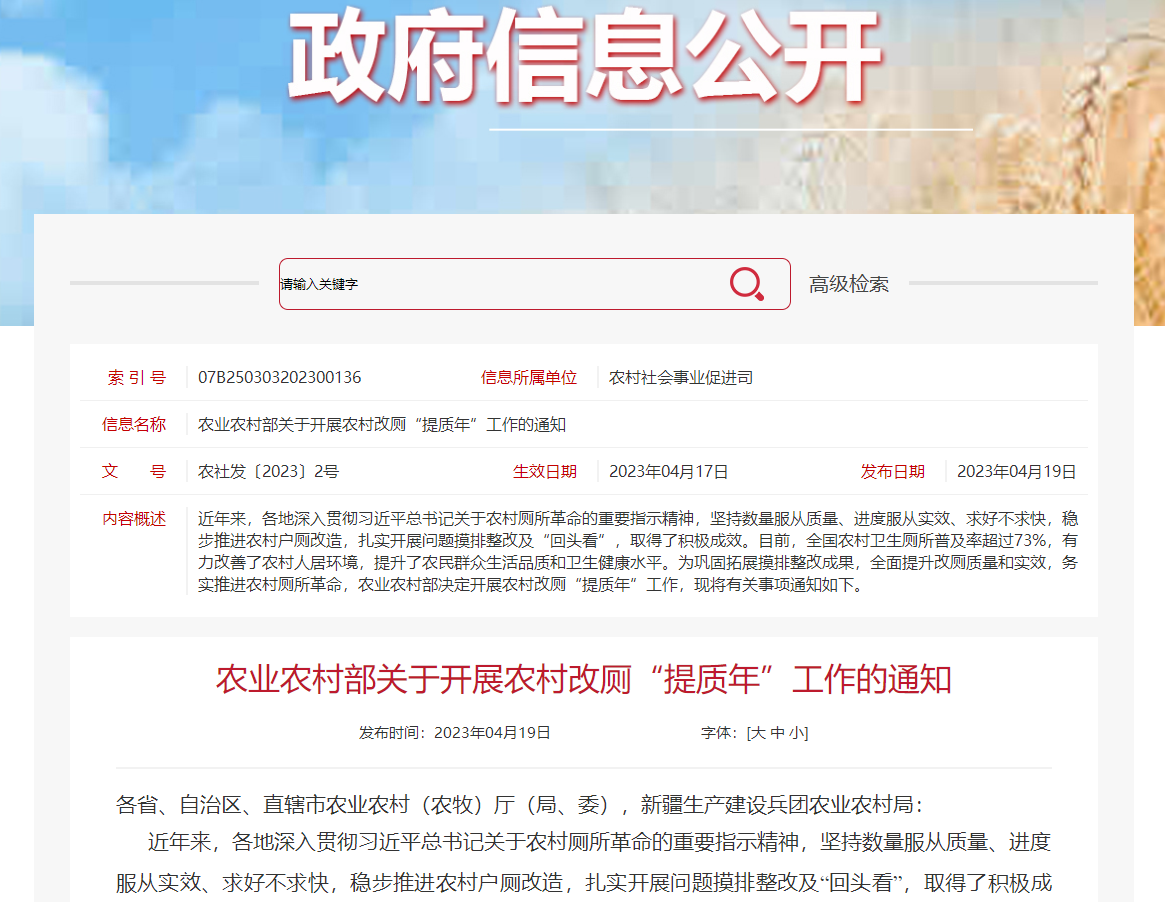1165x902 pixels.
Task: Select document number 农社发〔2023〕2号
Action: pyautogui.click(x=268, y=472)
